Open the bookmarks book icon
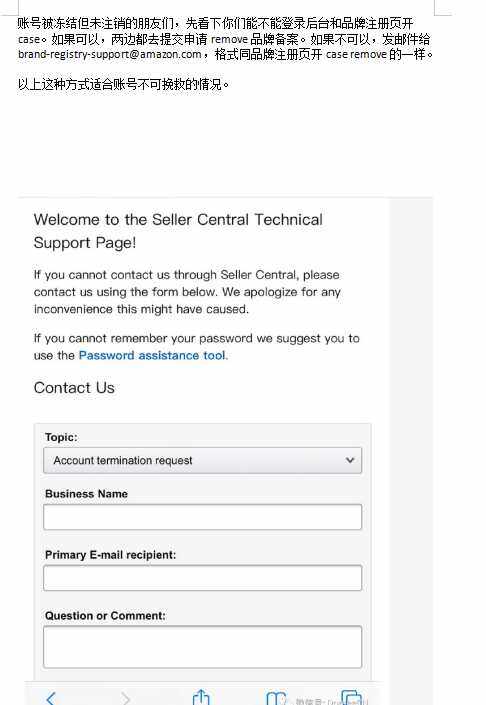Viewport: 486px width, 705px height. click(x=276, y=698)
